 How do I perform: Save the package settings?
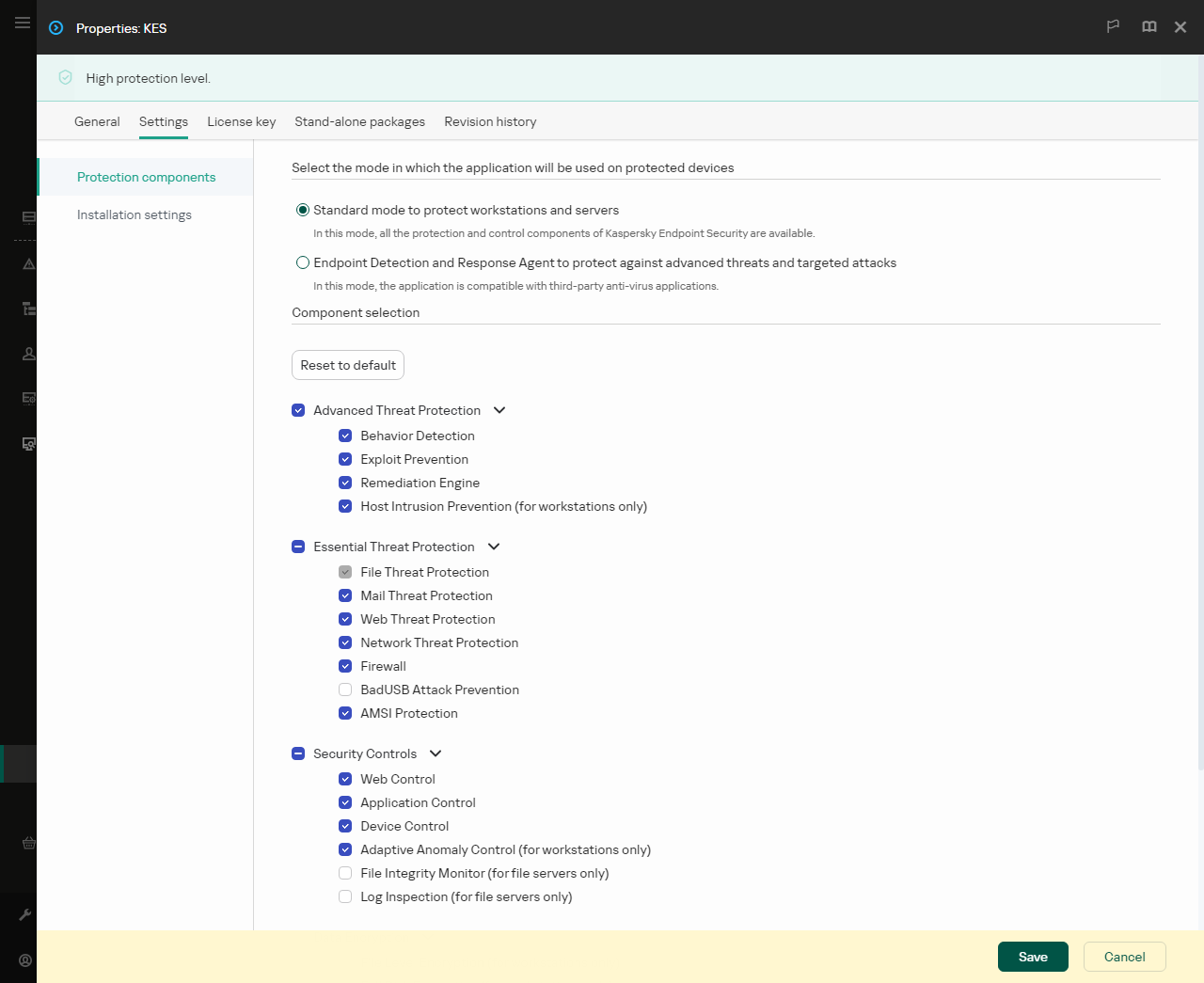(x=1033, y=957)
